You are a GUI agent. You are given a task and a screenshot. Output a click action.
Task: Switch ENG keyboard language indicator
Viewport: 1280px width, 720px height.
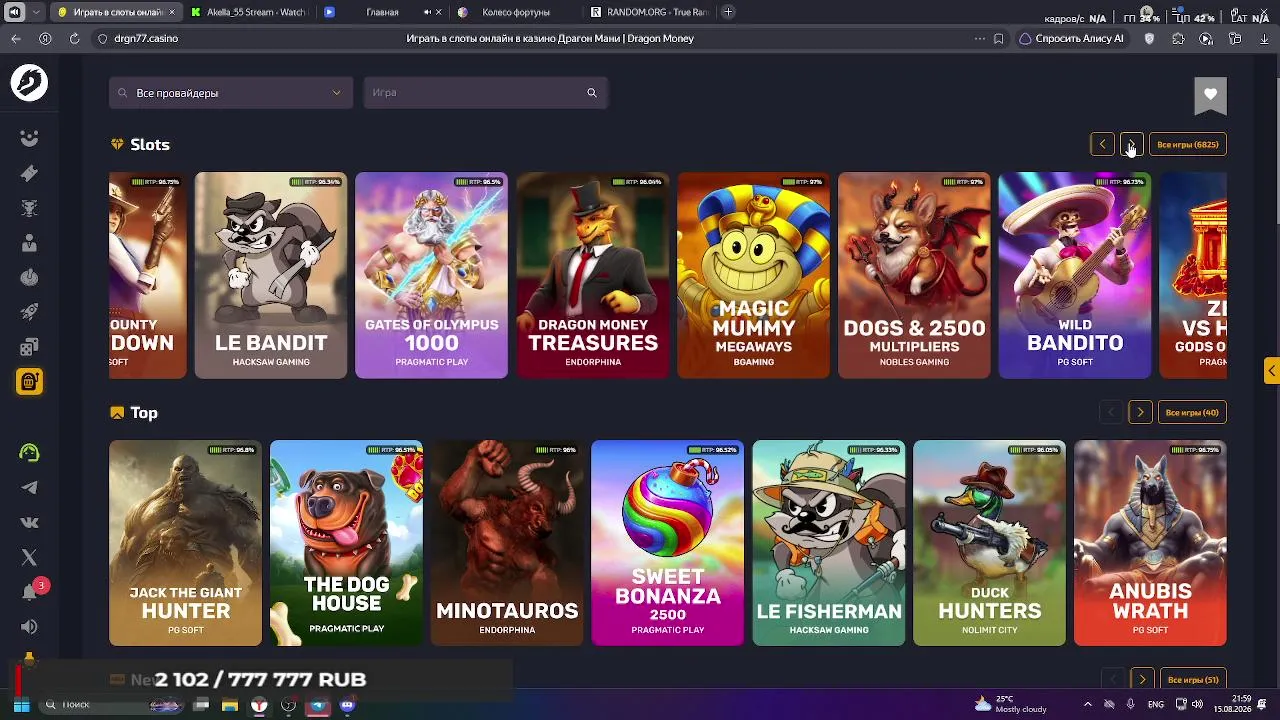click(1156, 705)
